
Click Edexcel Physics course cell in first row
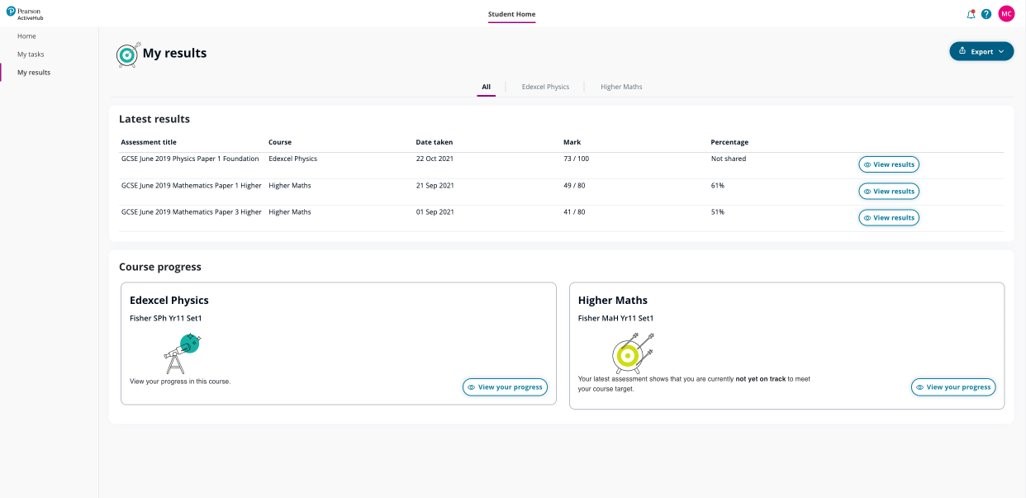tap(292, 159)
